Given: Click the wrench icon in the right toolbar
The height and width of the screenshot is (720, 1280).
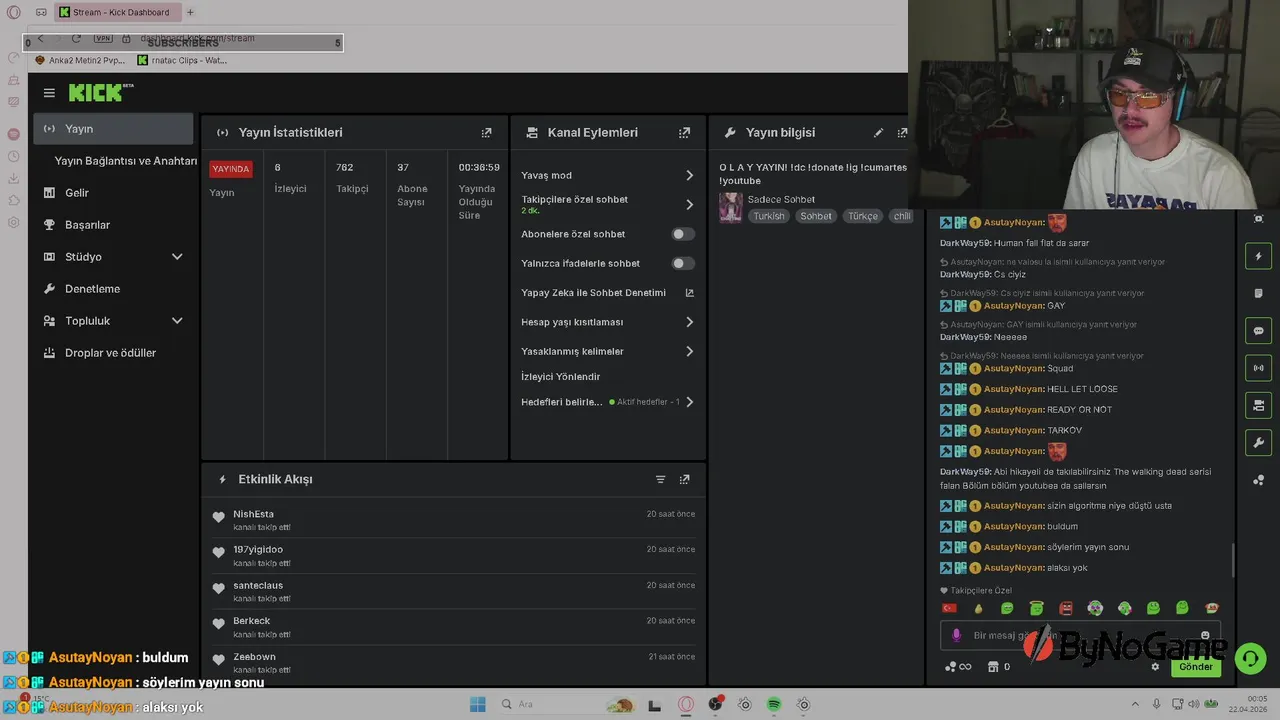Looking at the screenshot, I should pyautogui.click(x=1258, y=442).
